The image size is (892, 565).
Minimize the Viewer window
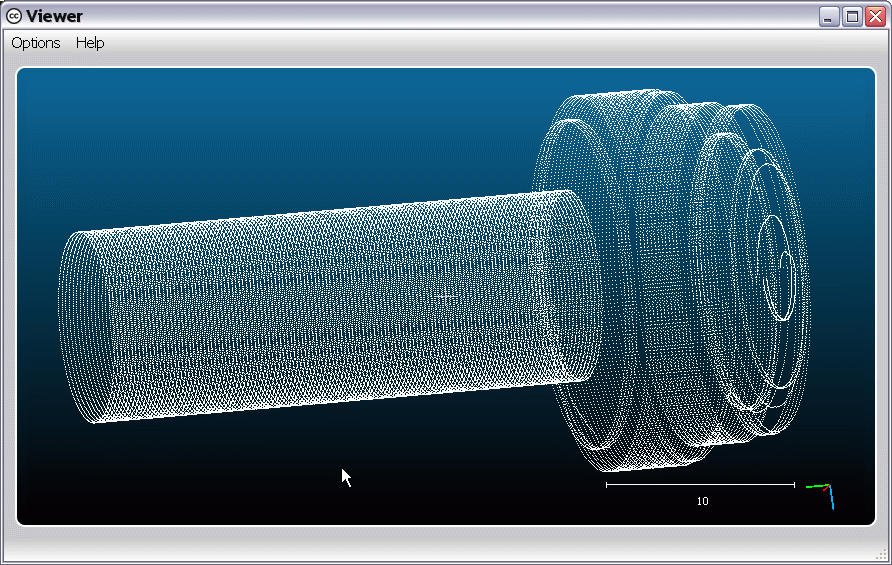click(x=829, y=17)
